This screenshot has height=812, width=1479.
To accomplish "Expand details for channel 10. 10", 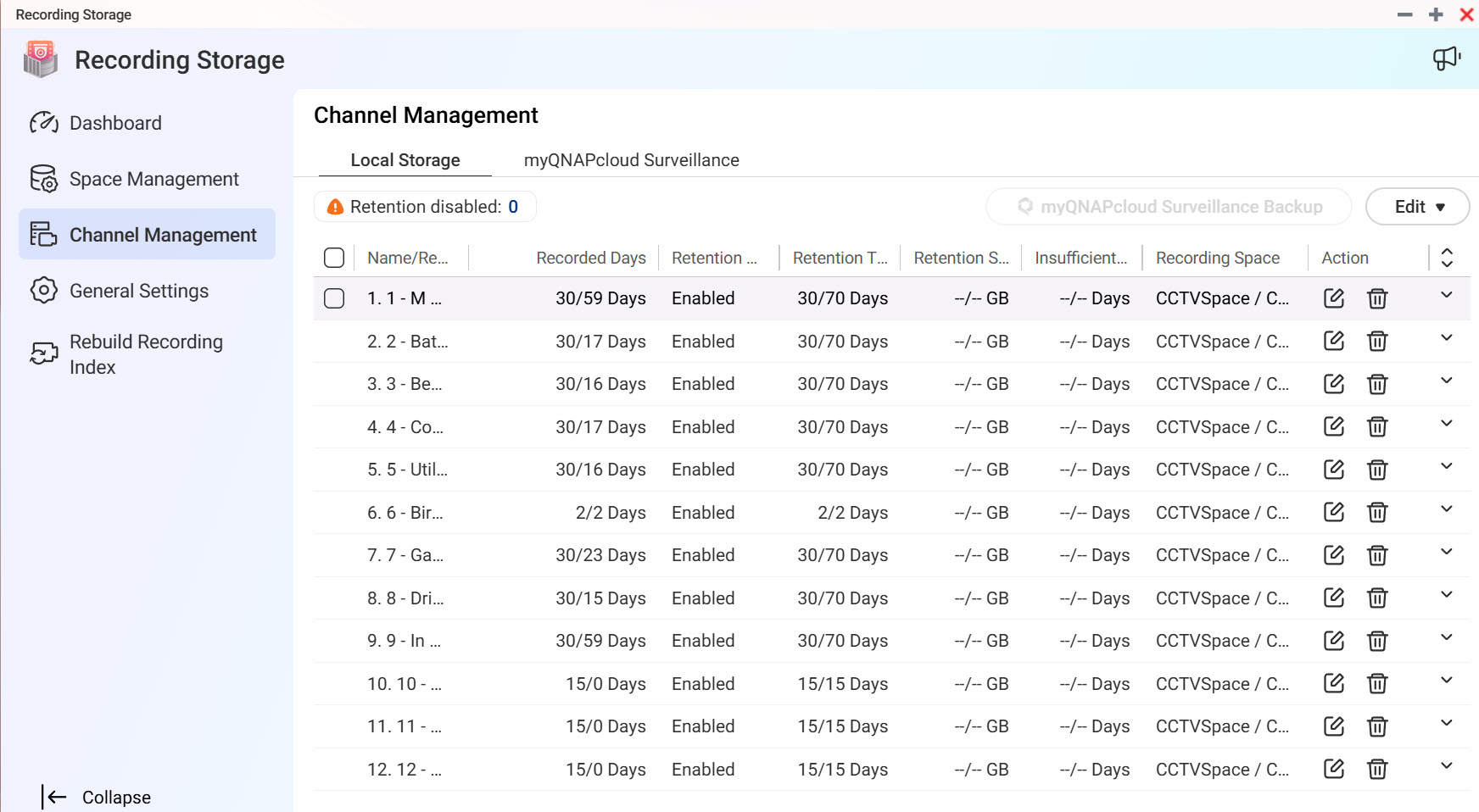I will 1447,680.
